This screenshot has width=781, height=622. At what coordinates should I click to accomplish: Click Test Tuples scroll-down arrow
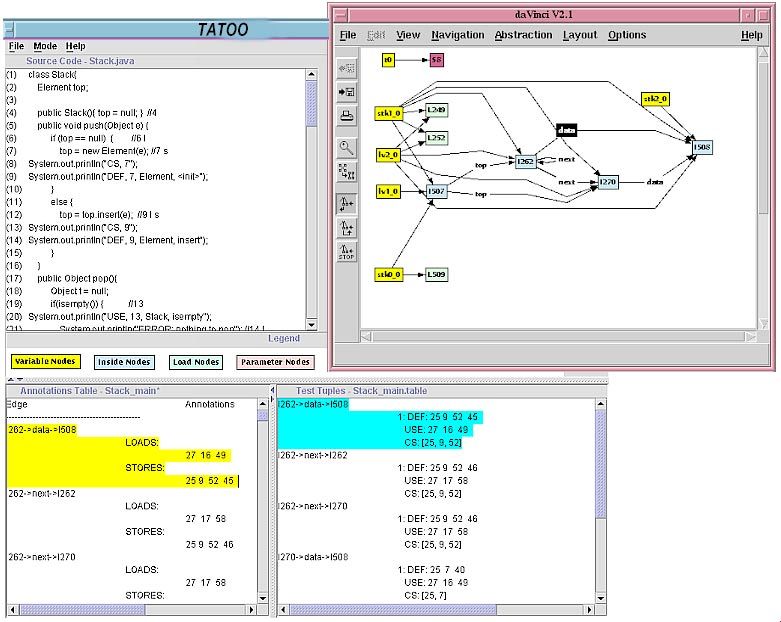pyautogui.click(x=601, y=598)
